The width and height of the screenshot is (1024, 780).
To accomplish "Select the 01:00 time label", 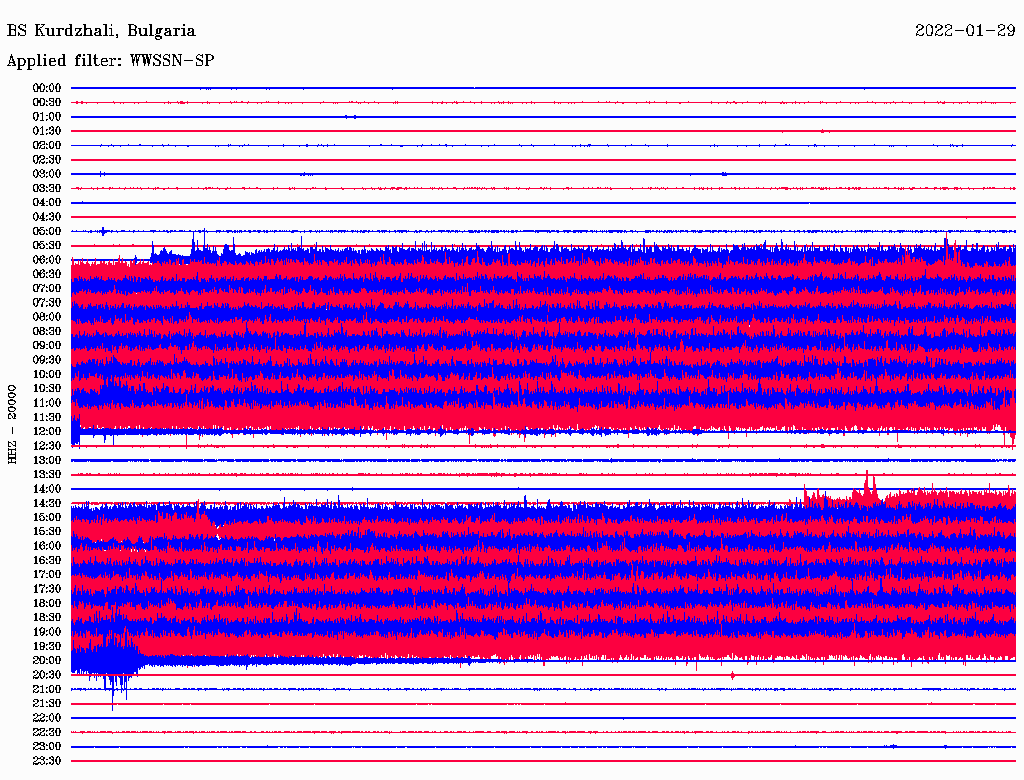I will pos(47,116).
